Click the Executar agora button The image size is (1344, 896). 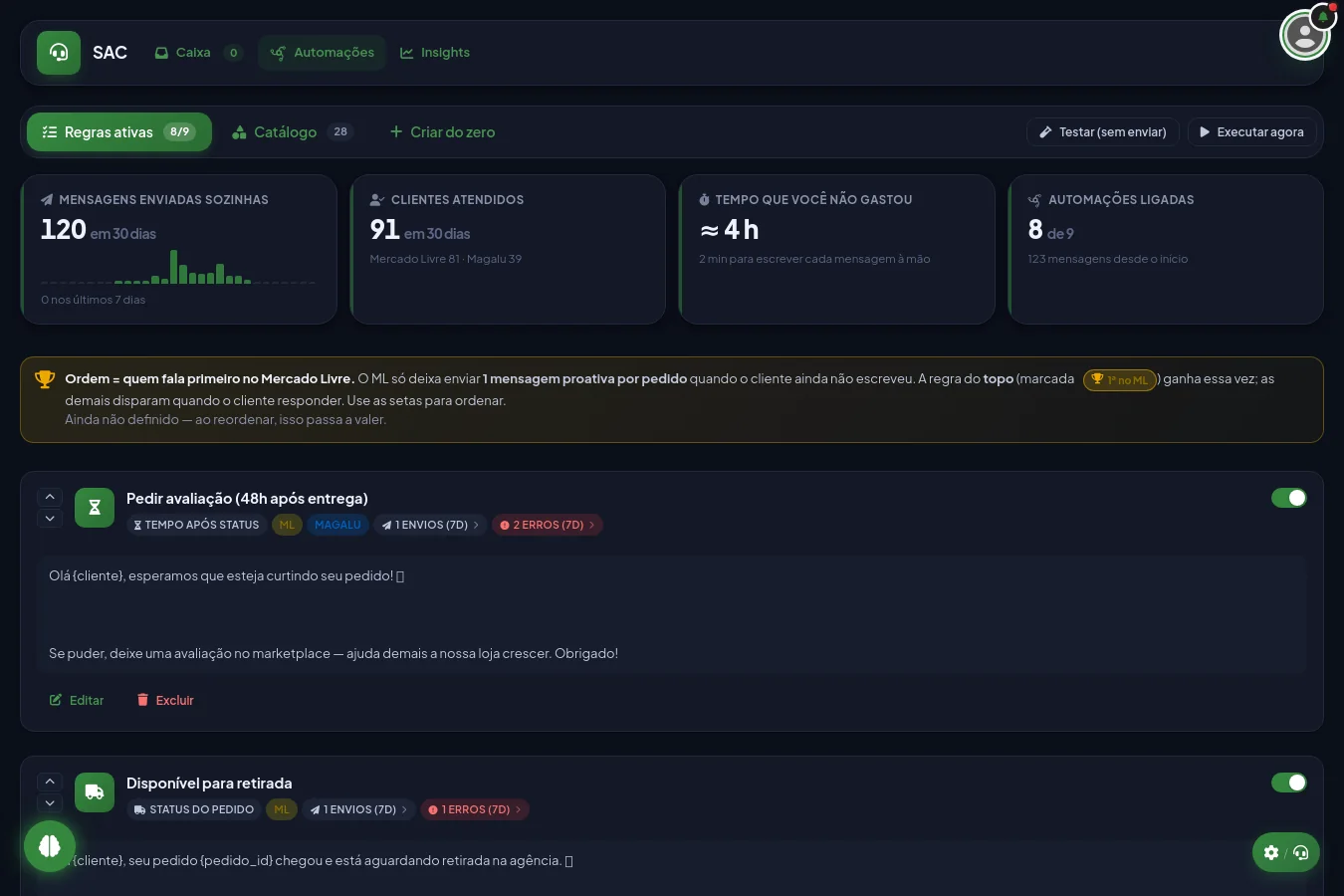[x=1251, y=132]
